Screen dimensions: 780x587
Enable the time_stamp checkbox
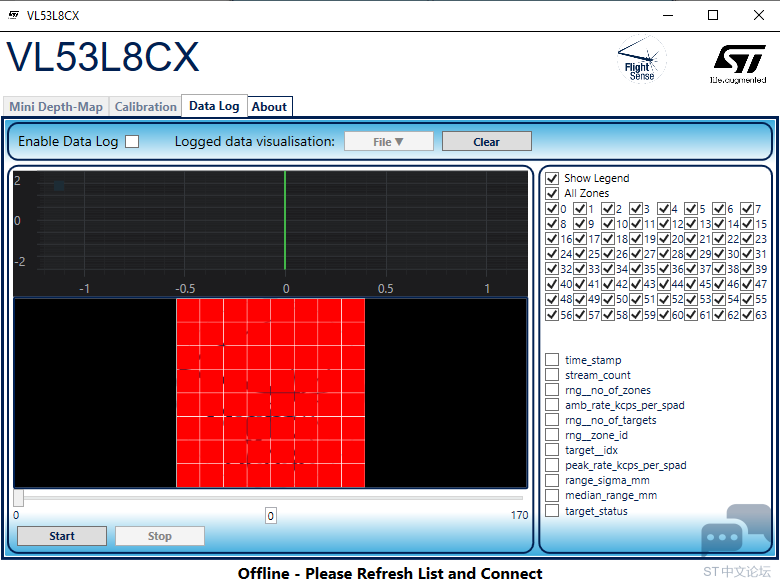[x=552, y=360]
